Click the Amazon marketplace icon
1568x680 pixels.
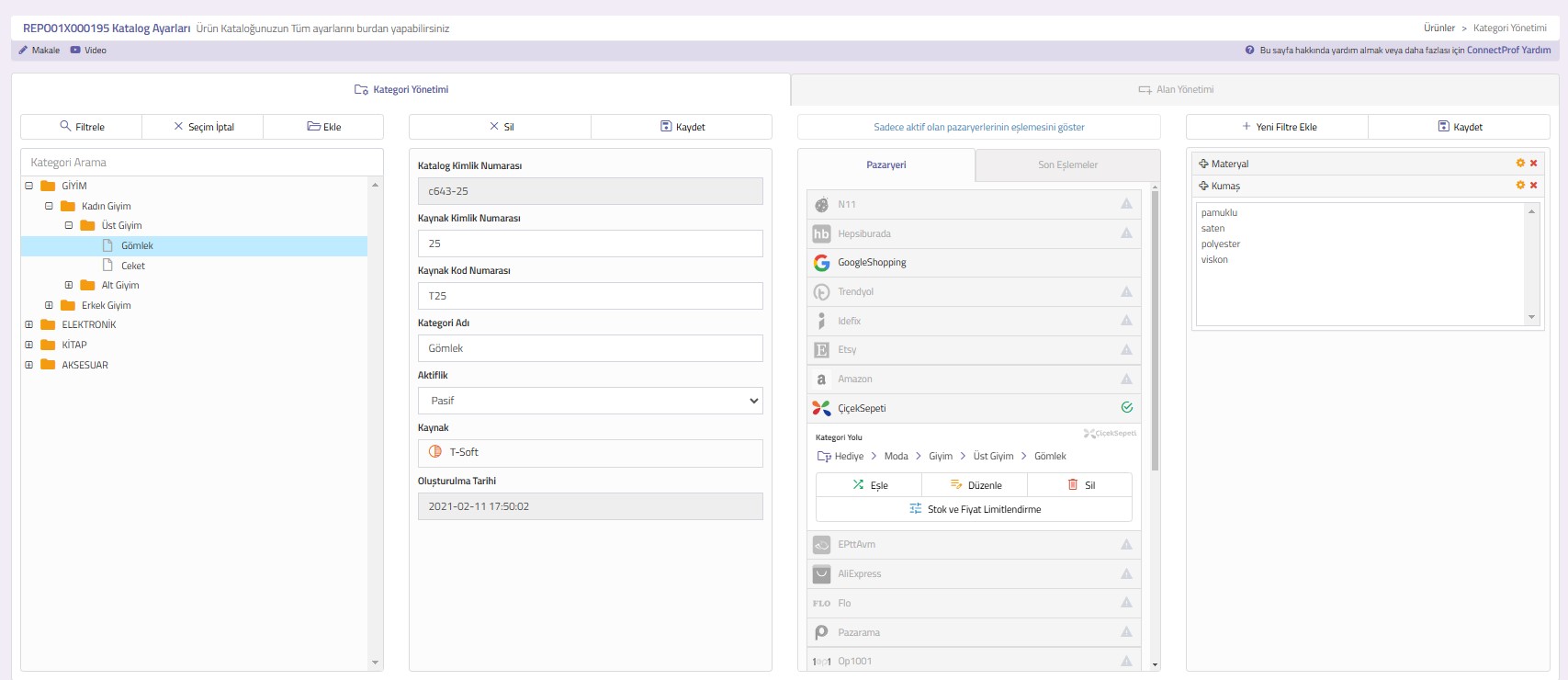[x=821, y=379]
